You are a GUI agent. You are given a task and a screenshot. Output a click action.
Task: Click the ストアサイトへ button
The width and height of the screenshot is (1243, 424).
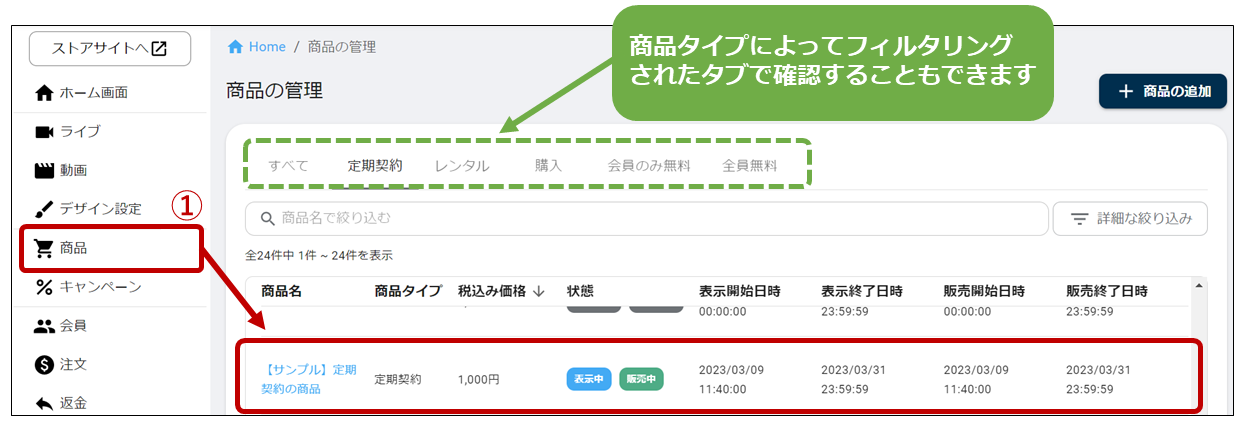click(x=110, y=48)
